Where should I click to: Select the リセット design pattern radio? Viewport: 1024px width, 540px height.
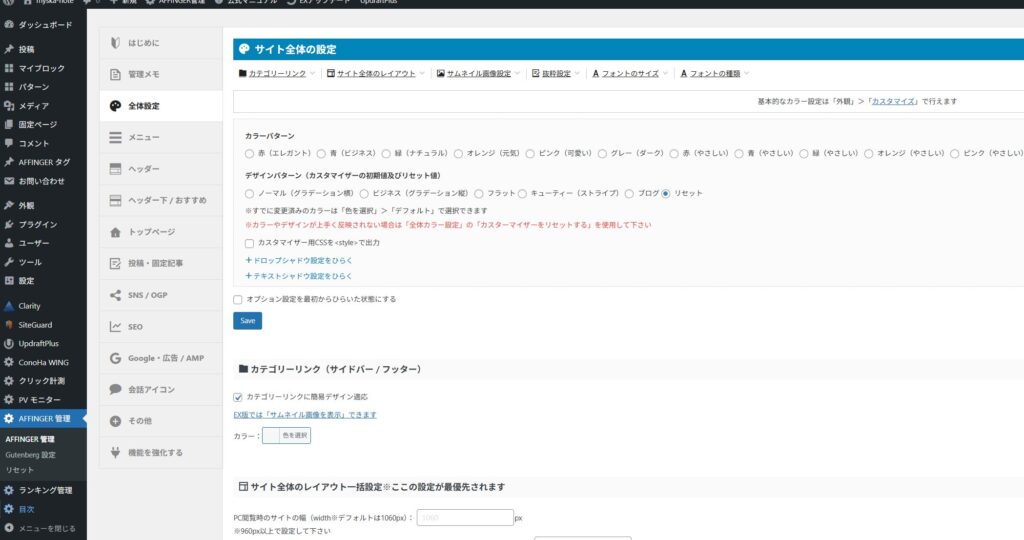tap(665, 193)
